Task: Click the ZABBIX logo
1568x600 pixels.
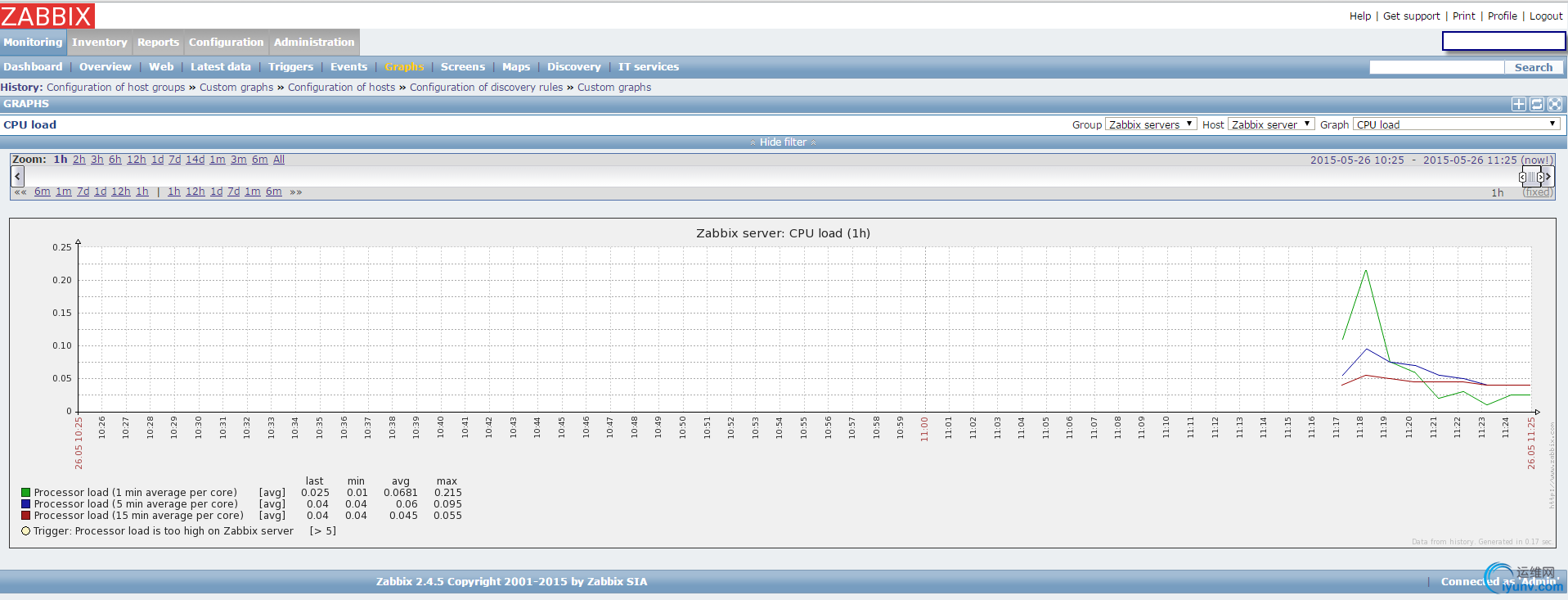Action: (x=47, y=16)
